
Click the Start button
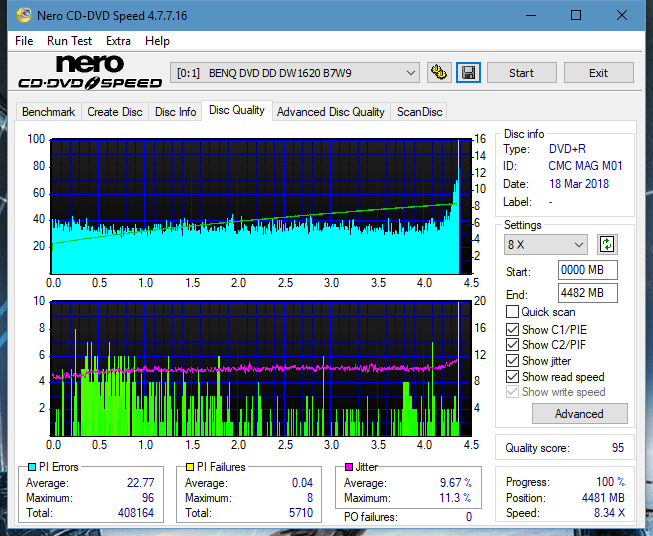pos(521,73)
